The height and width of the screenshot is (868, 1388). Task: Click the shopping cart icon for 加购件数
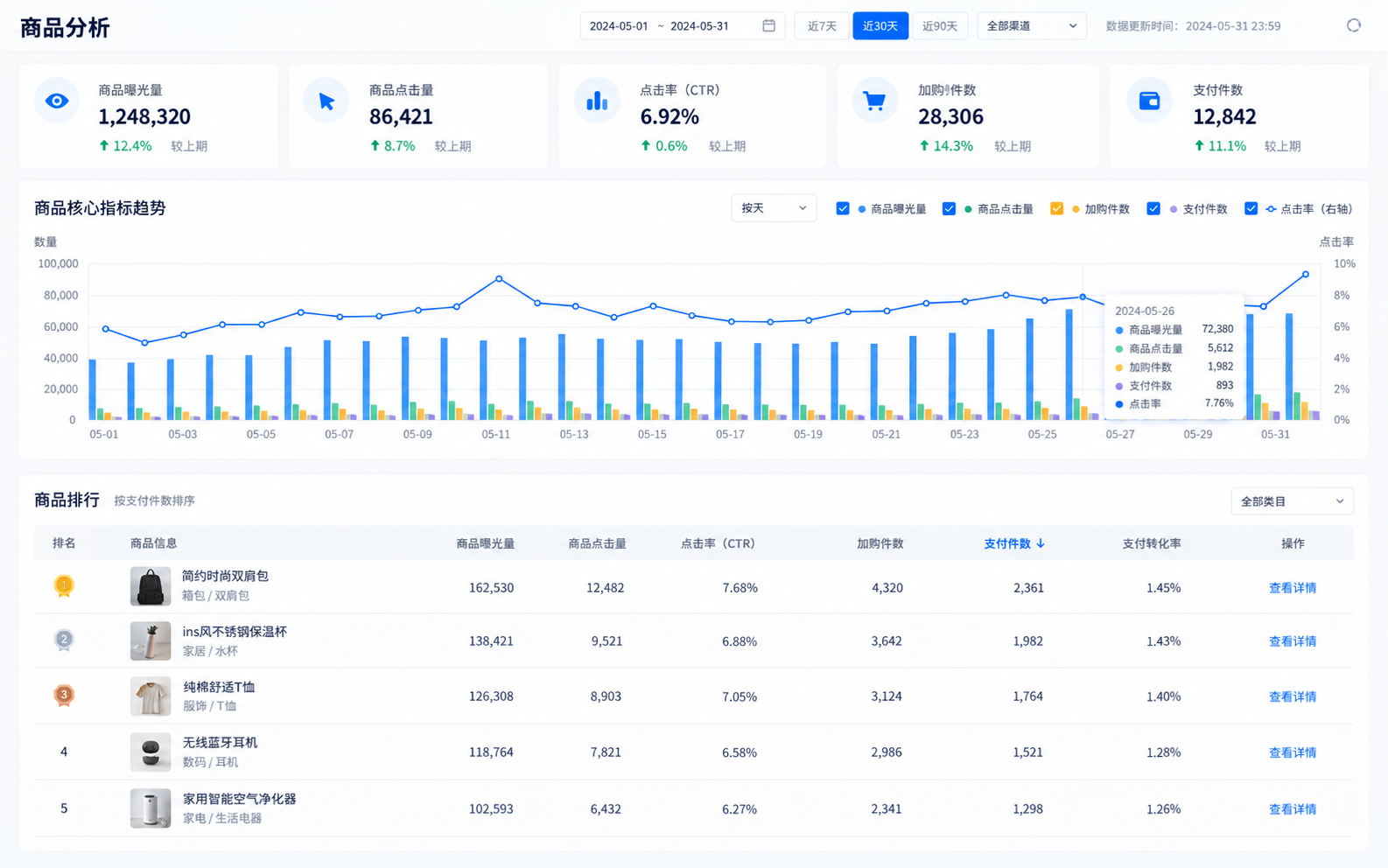click(874, 101)
